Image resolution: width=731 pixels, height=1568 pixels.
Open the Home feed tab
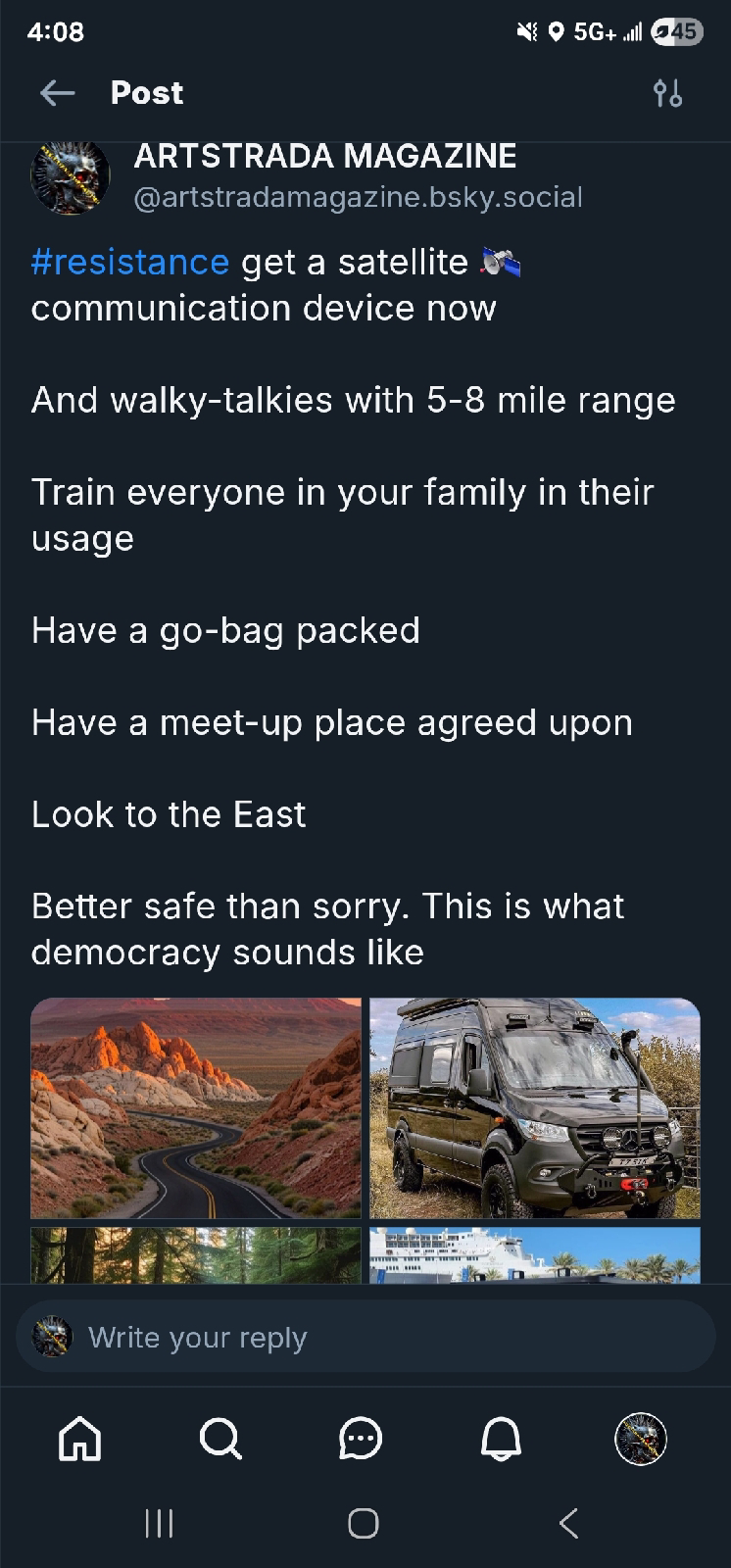[80, 1439]
